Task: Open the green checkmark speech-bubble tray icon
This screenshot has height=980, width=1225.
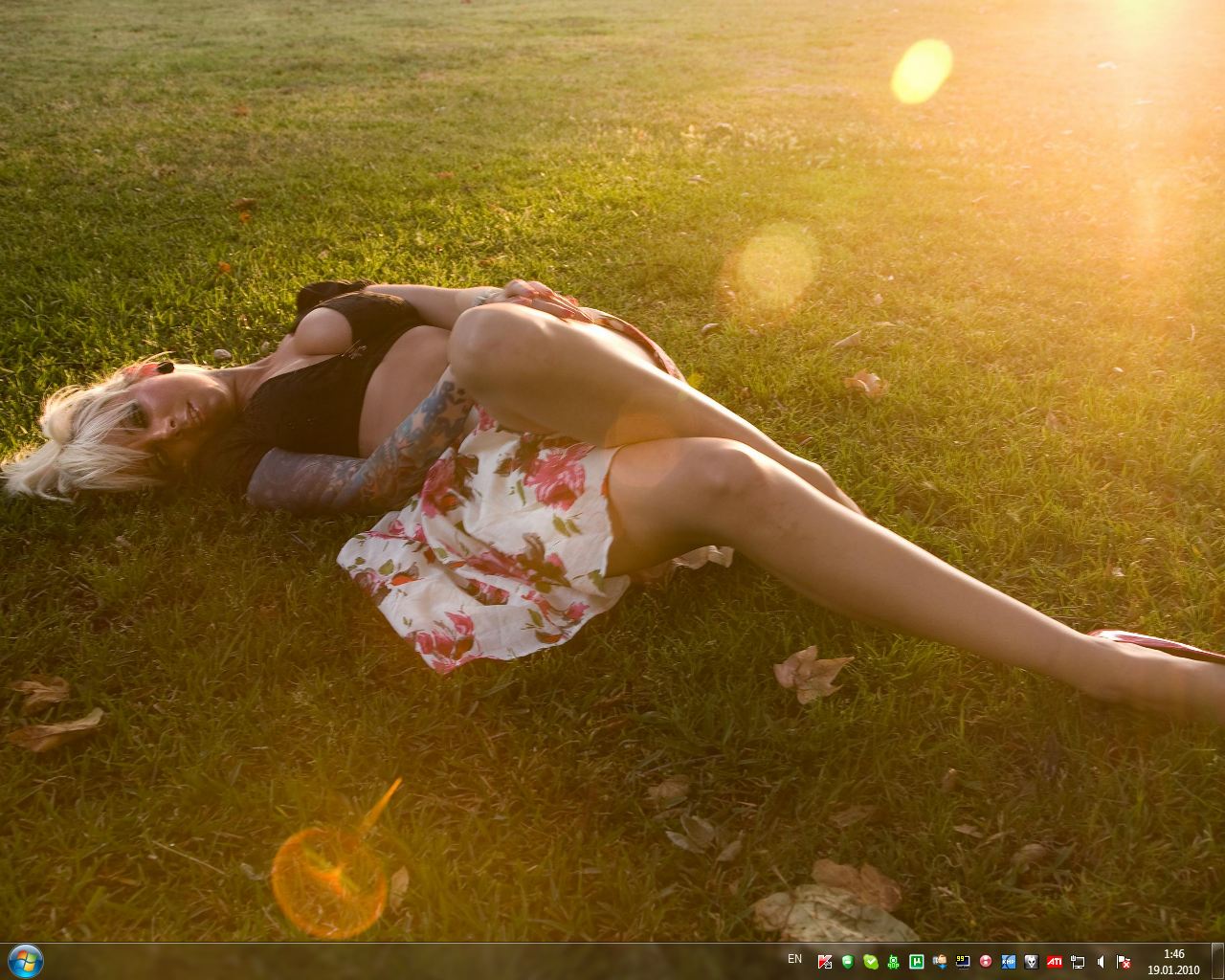Action: tap(871, 961)
